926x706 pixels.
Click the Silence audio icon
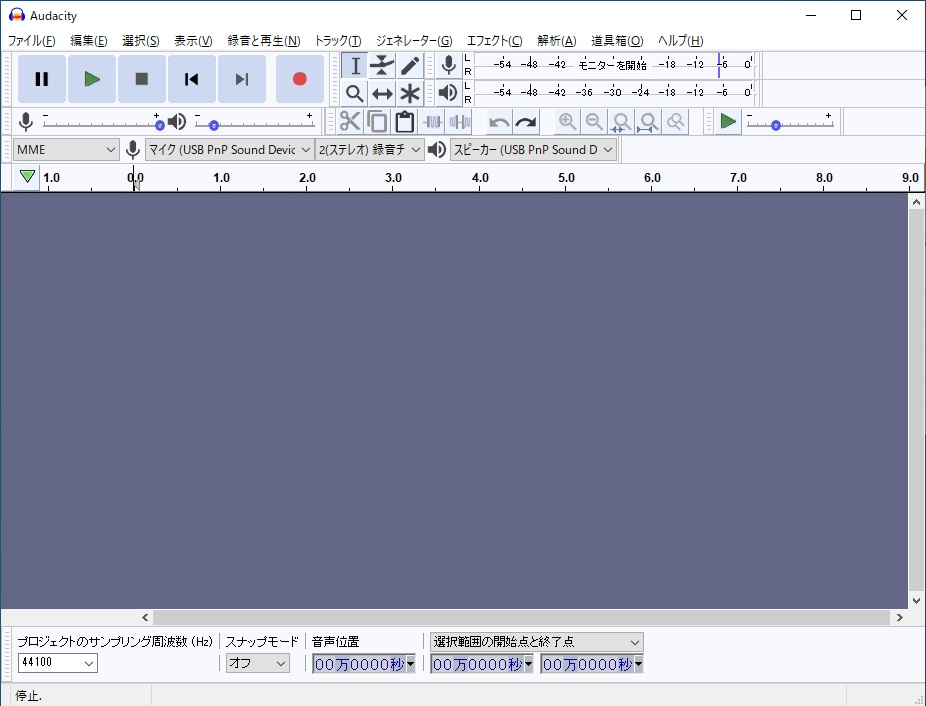[459, 122]
